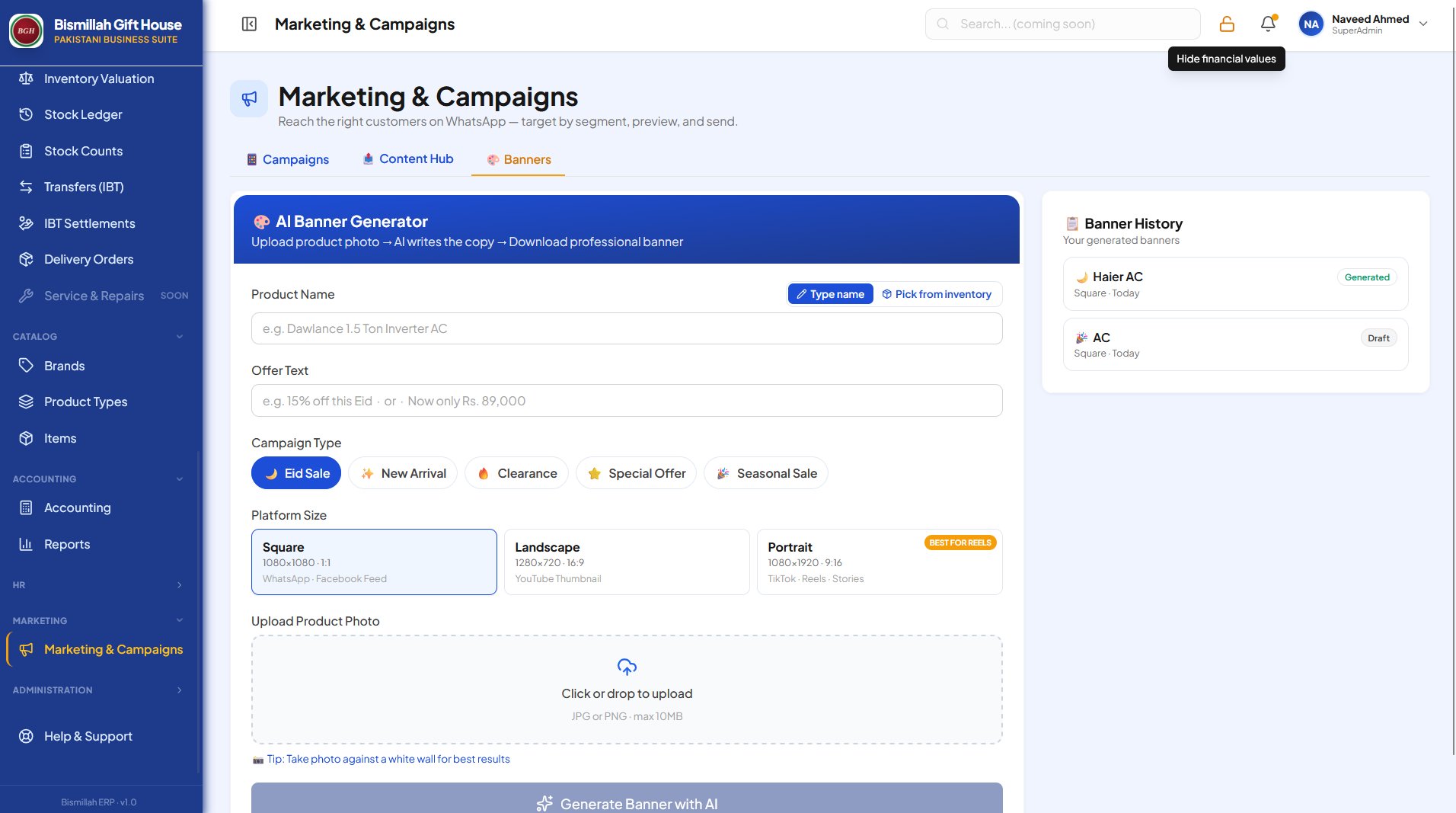Click the Stock Counts clipboard icon

pos(26,151)
